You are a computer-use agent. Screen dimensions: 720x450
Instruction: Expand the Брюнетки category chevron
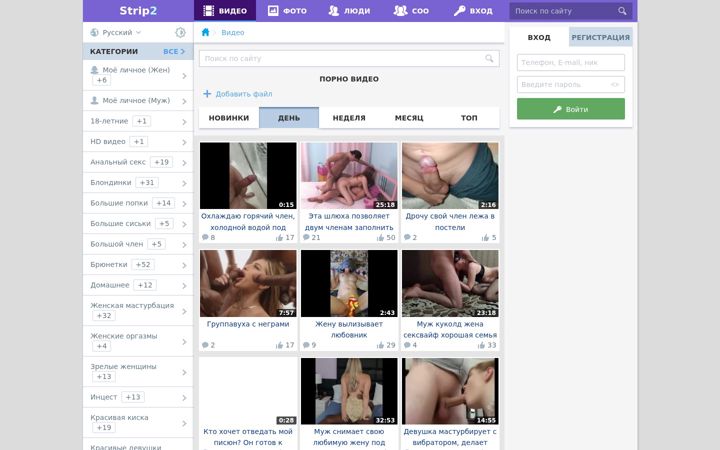click(x=184, y=265)
